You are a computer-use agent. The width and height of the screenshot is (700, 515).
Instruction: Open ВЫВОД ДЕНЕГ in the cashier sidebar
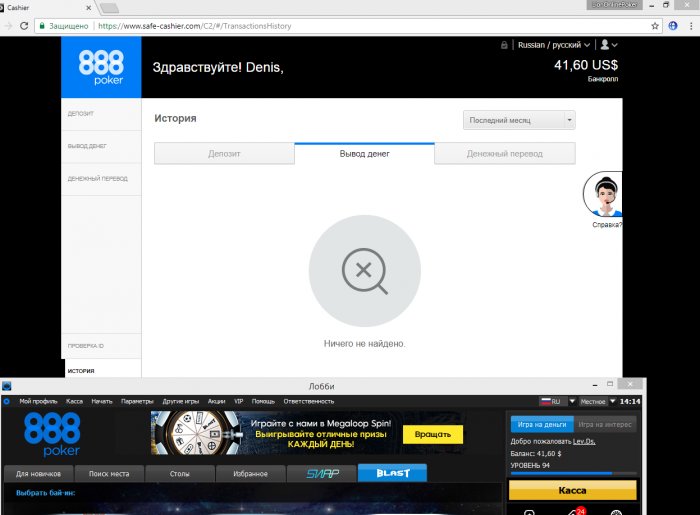[x=101, y=146]
